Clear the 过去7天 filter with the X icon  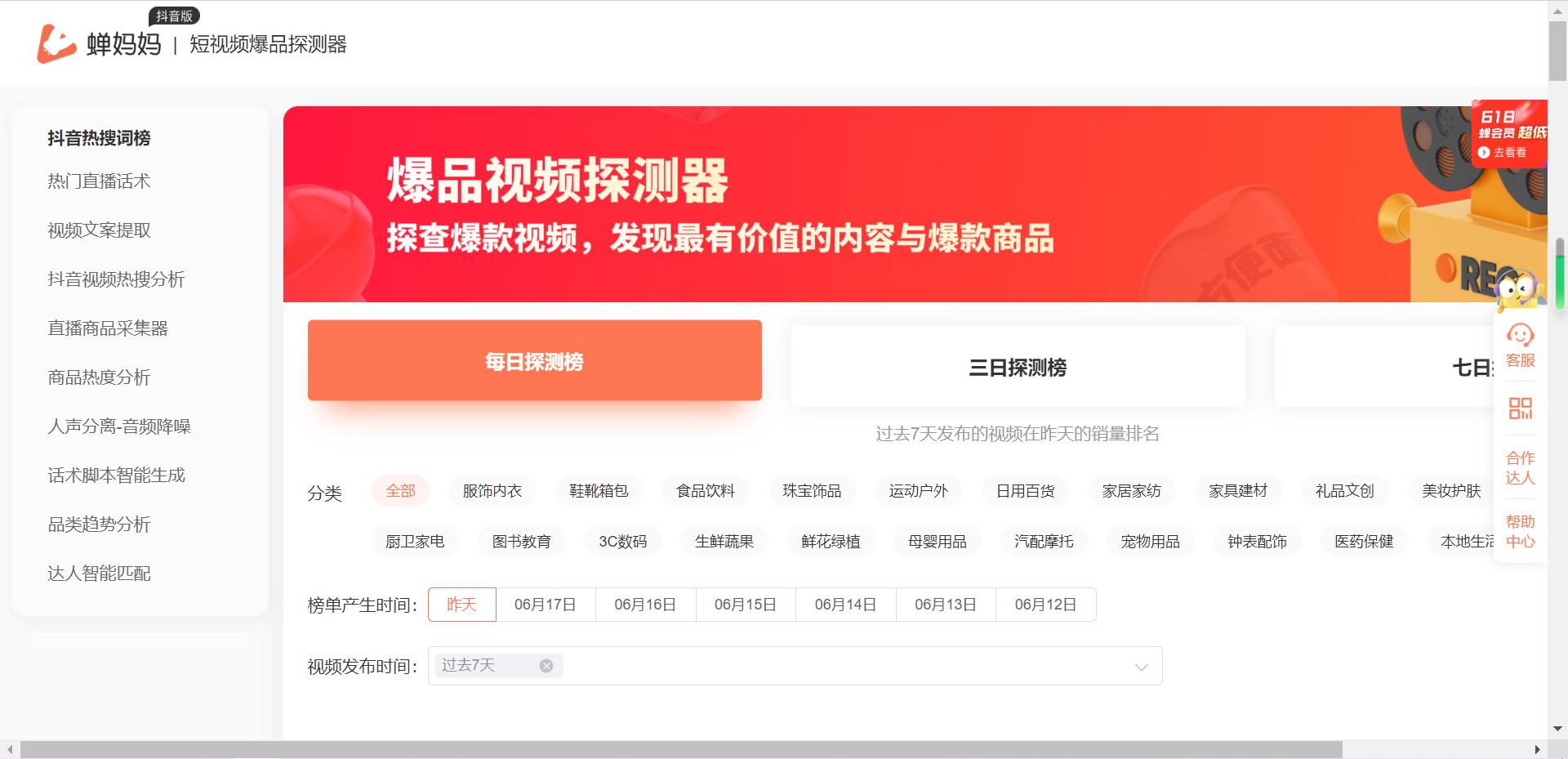click(546, 665)
